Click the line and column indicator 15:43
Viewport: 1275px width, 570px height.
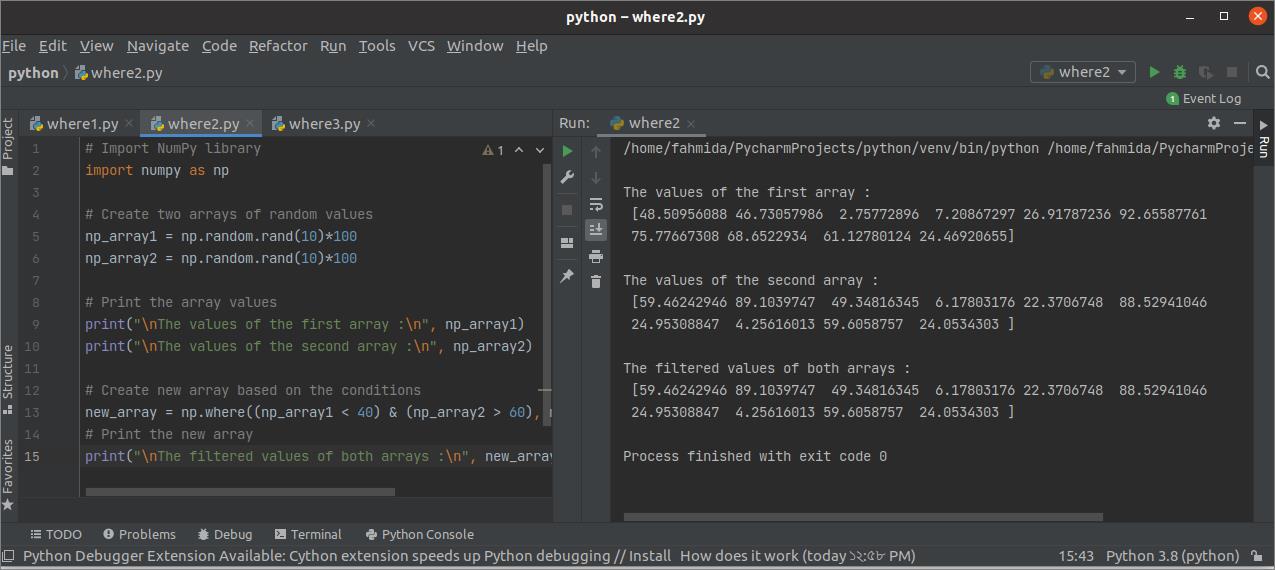pyautogui.click(x=1076, y=556)
